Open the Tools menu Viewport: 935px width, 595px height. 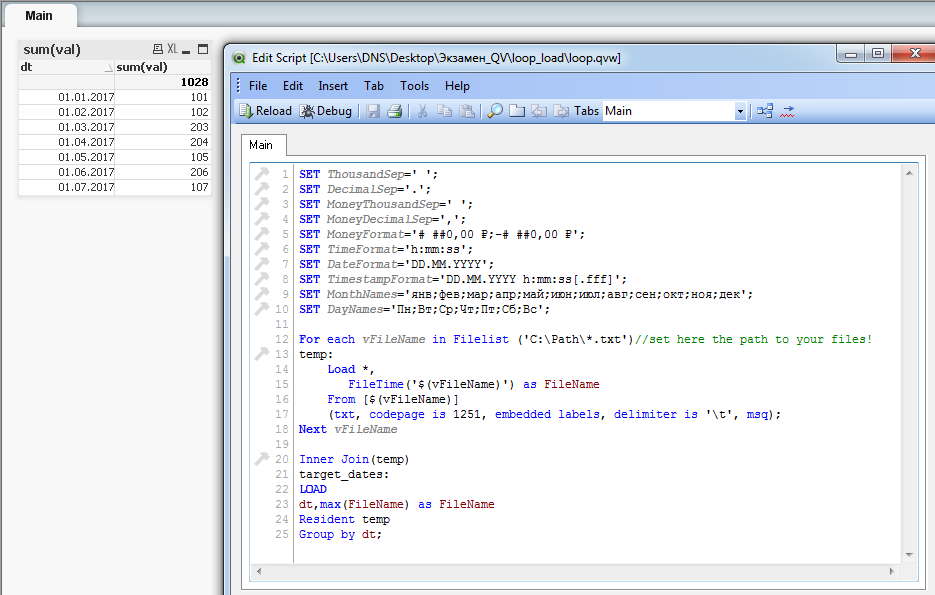pyautogui.click(x=414, y=86)
